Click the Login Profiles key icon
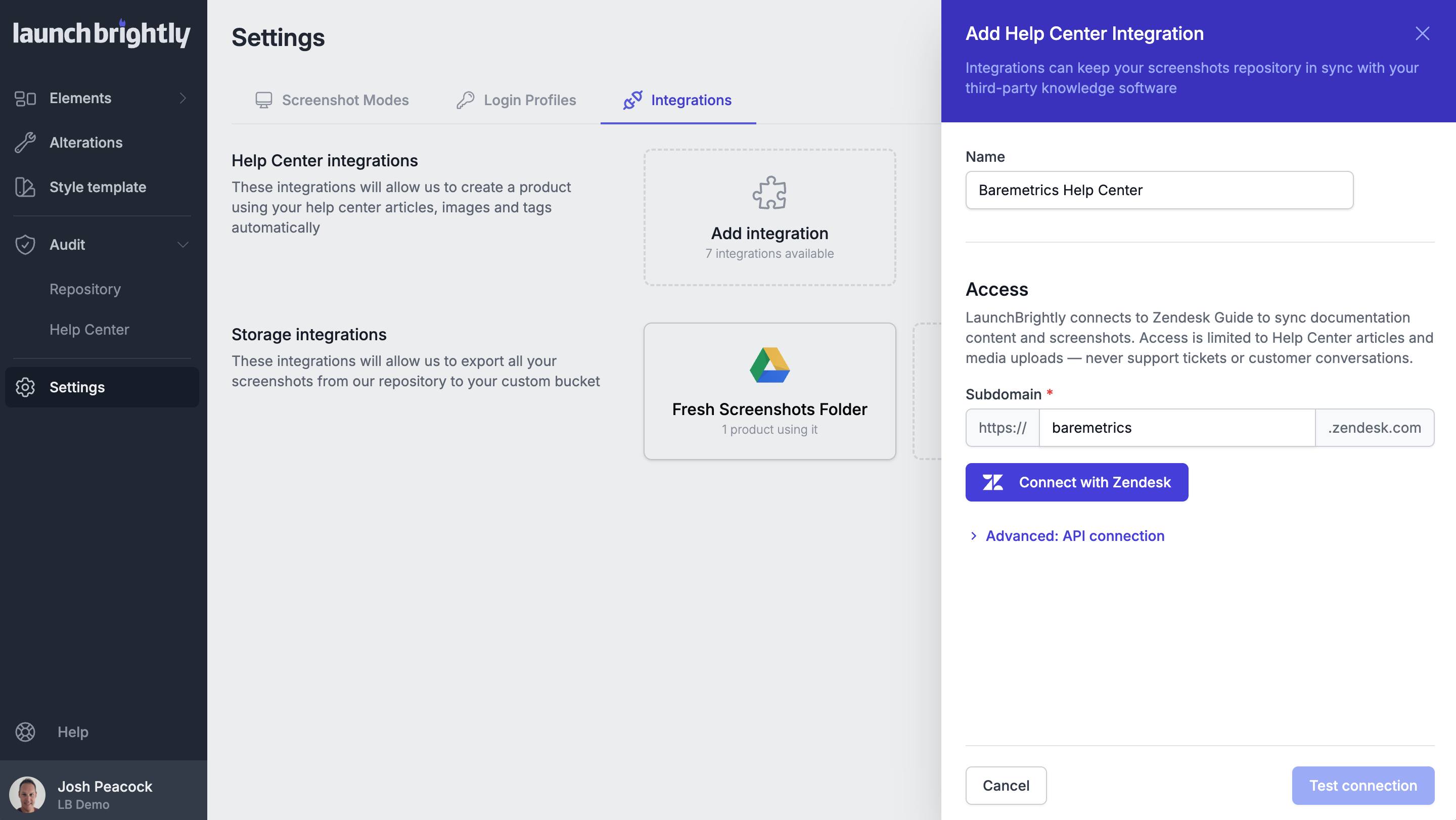This screenshot has height=820, width=1456. click(465, 100)
